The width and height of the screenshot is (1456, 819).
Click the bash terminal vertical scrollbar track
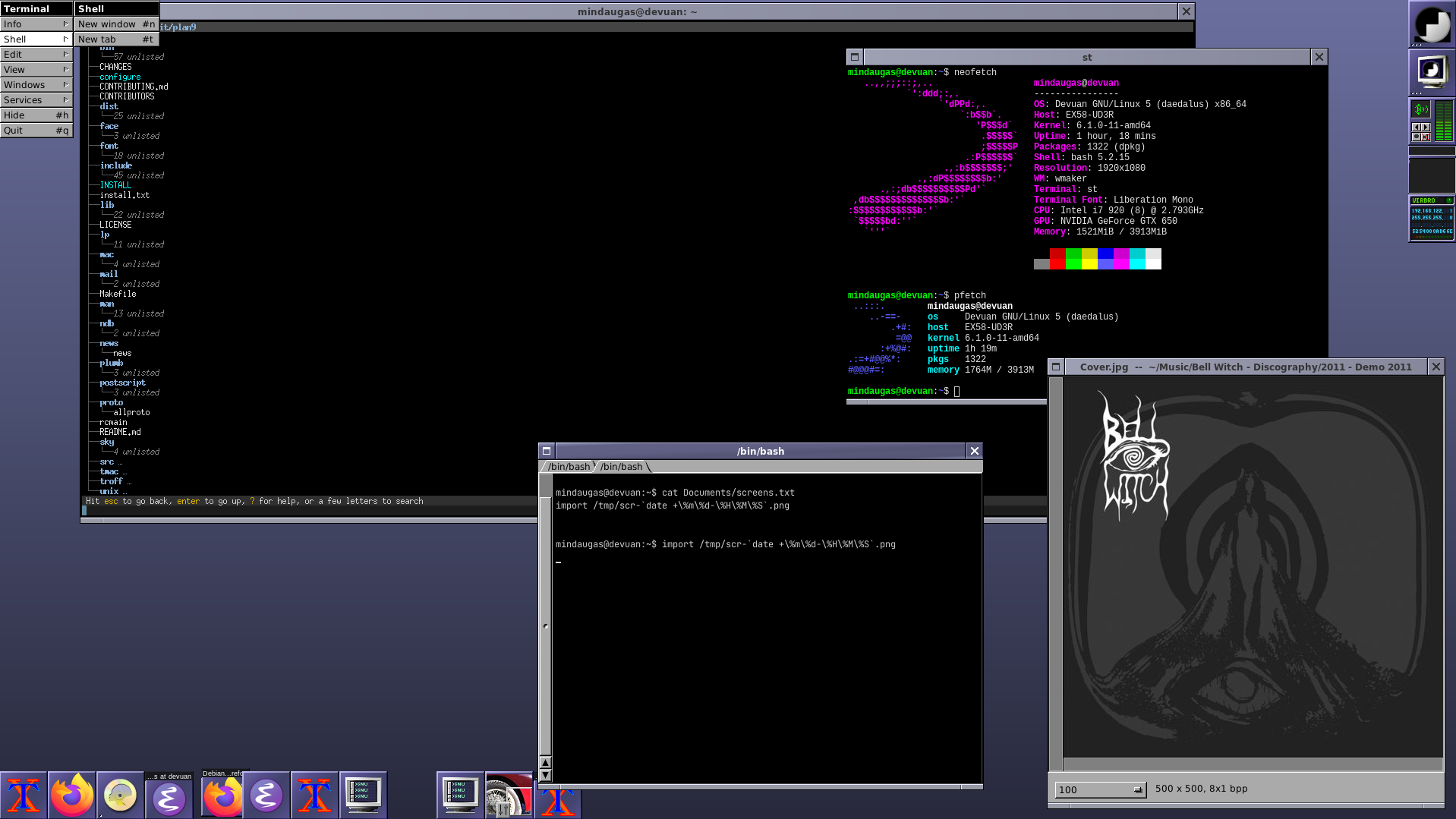tap(545, 615)
